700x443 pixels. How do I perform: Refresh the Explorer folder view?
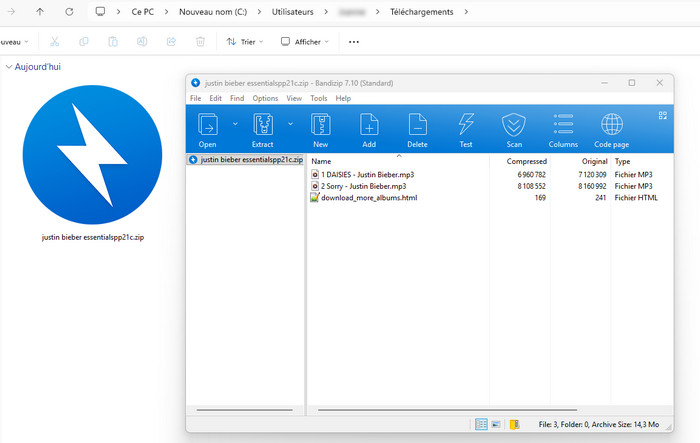pos(69,12)
